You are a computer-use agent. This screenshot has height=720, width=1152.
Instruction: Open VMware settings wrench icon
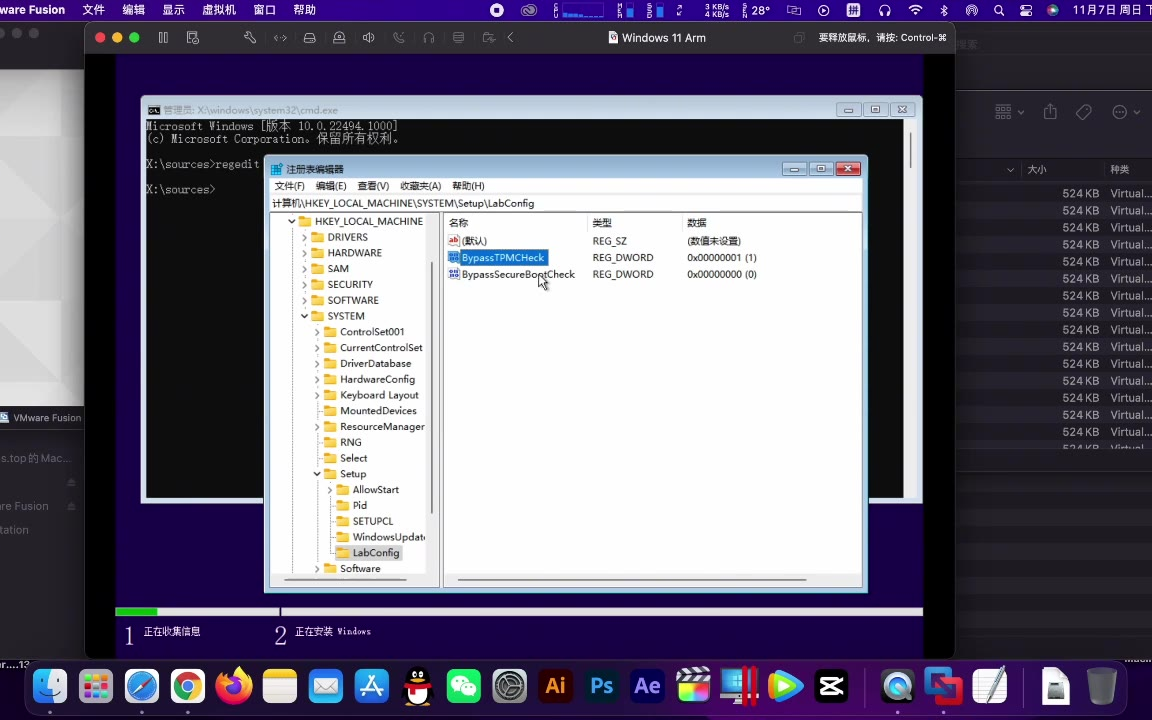(x=250, y=37)
